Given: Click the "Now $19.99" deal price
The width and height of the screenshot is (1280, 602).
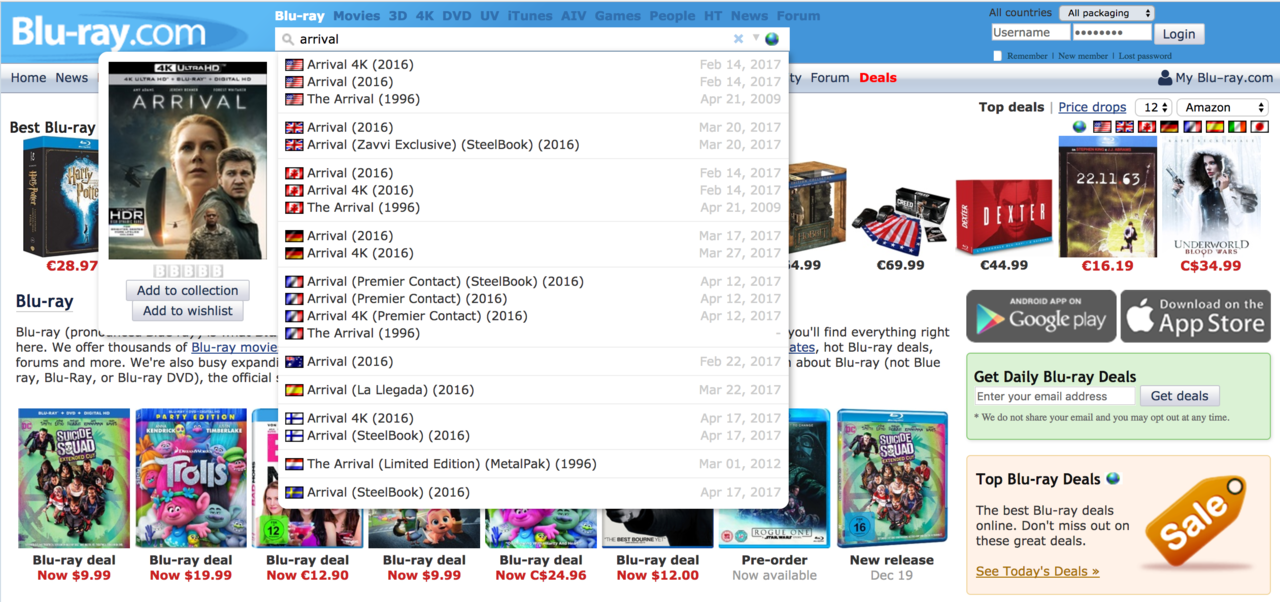Looking at the screenshot, I should (190, 575).
